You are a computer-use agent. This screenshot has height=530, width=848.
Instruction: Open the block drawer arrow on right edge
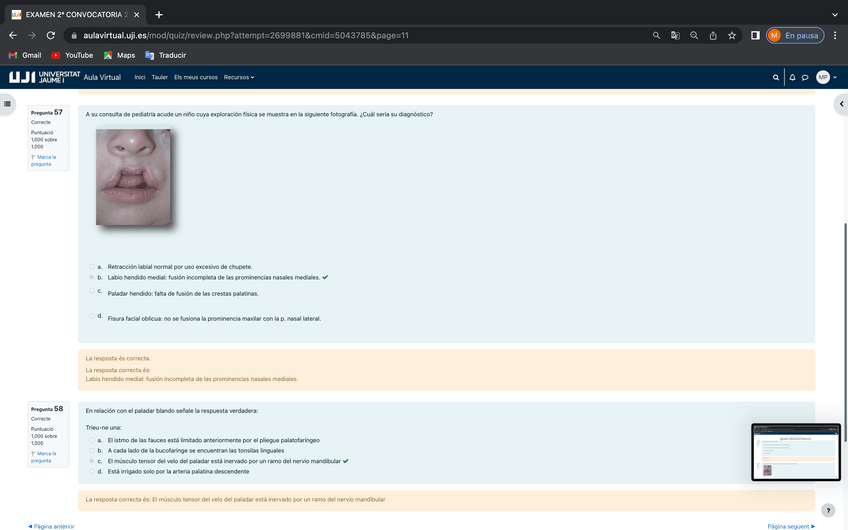(841, 103)
